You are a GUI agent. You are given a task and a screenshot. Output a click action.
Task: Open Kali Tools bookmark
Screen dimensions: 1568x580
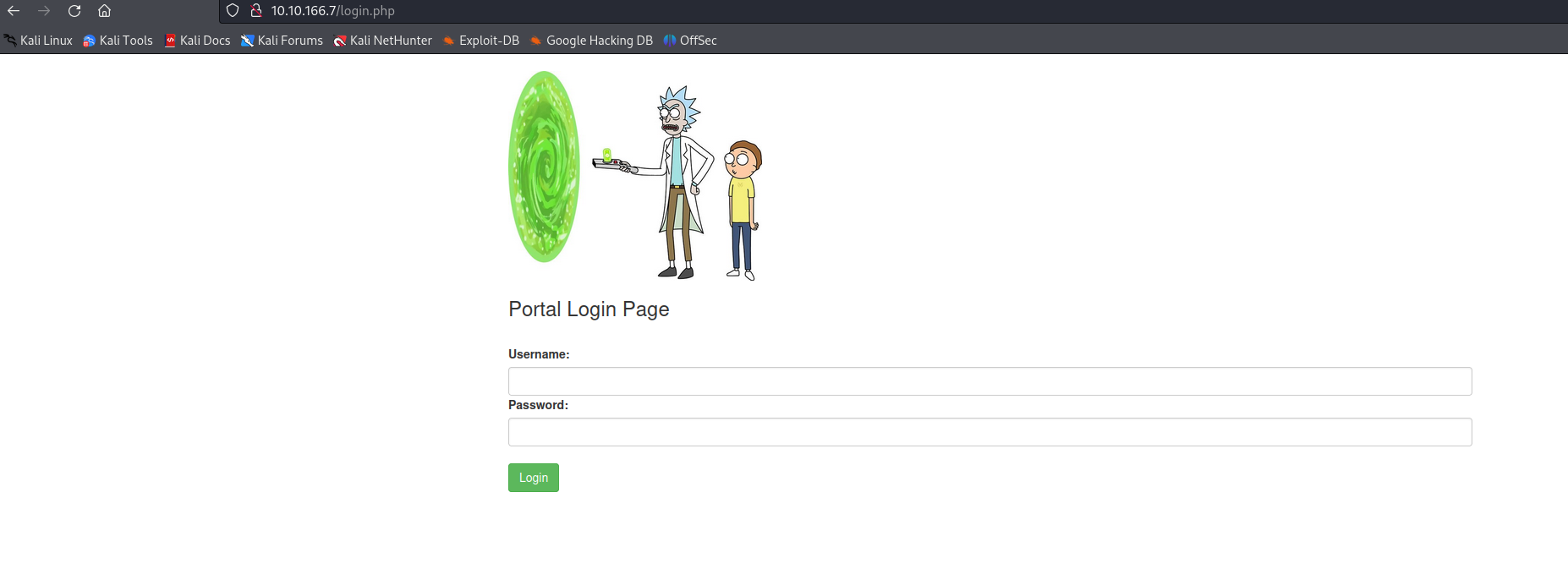[x=118, y=41]
